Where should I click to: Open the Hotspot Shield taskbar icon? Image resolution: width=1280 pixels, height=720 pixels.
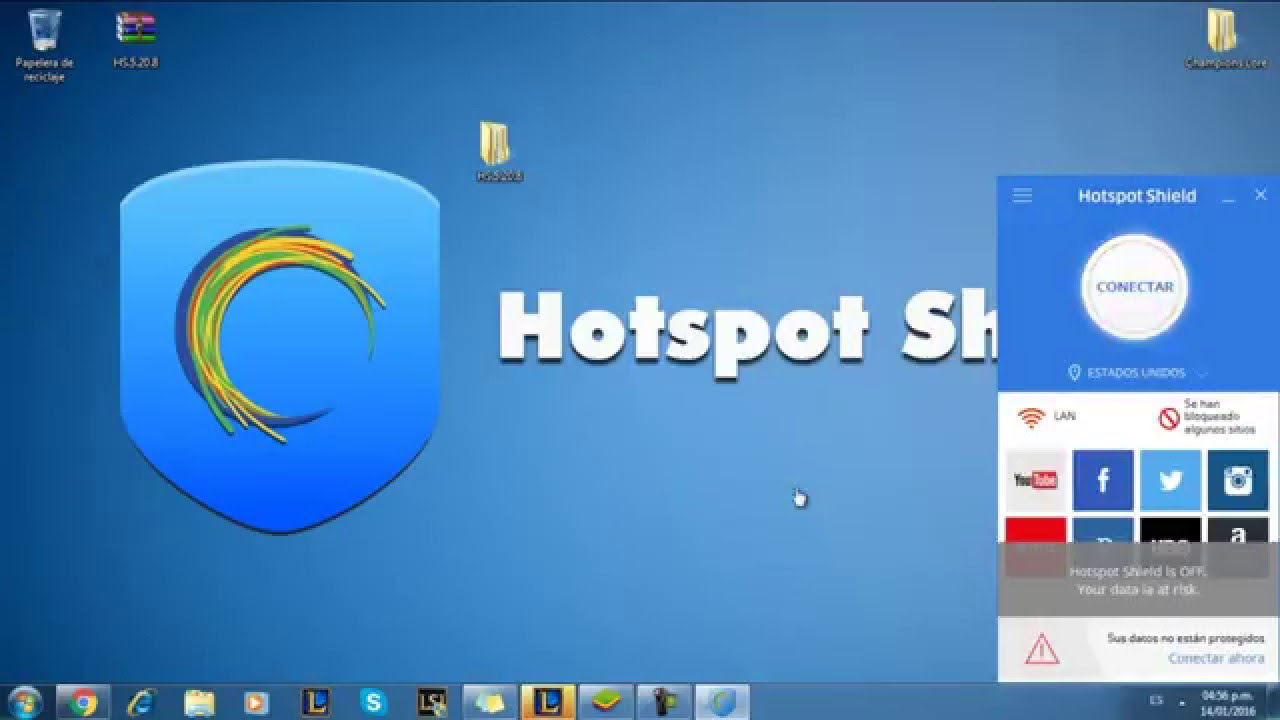coord(722,703)
